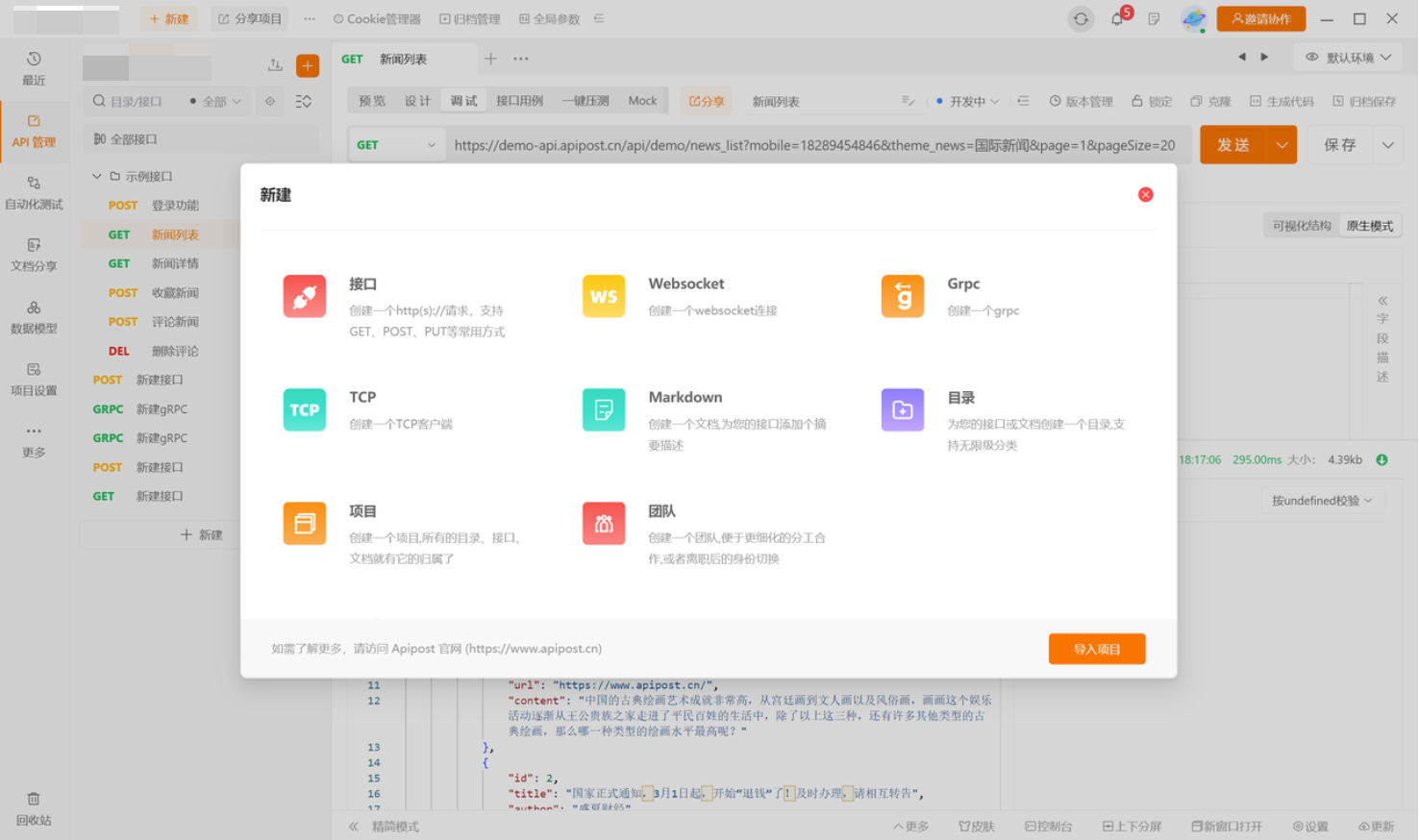Select the 团队 team icon
The height and width of the screenshot is (840, 1419).
[x=604, y=523]
